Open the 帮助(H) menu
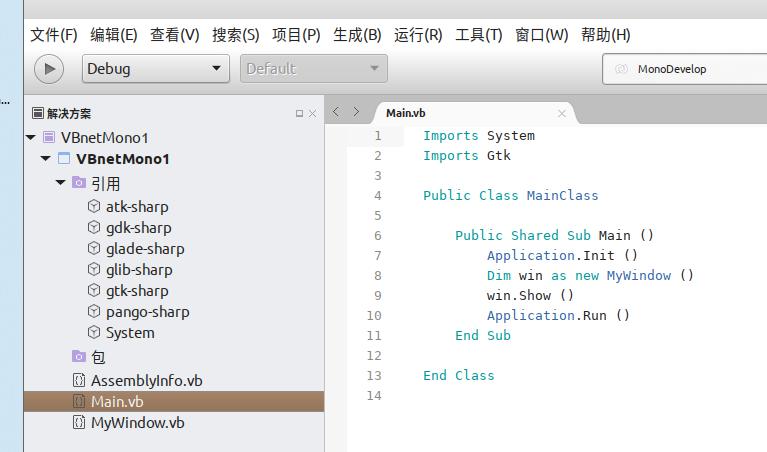The width and height of the screenshot is (767, 452). 606,35
